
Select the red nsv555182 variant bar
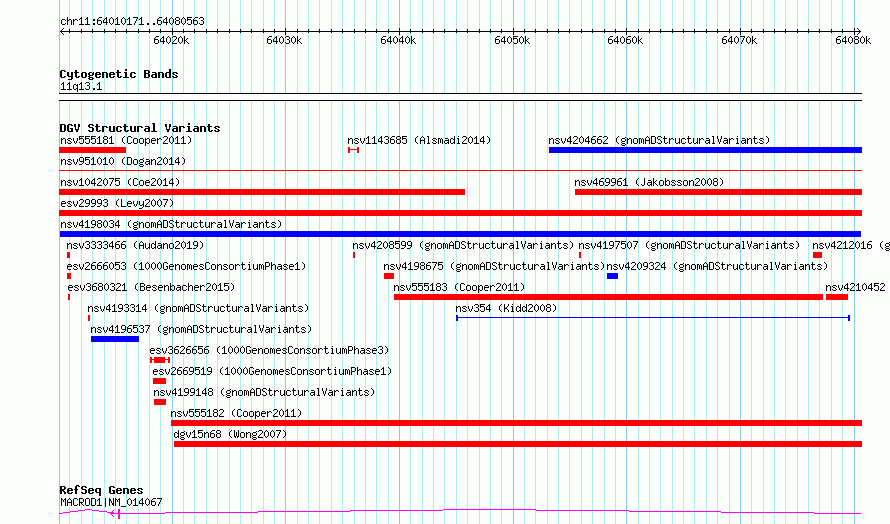click(x=517, y=423)
